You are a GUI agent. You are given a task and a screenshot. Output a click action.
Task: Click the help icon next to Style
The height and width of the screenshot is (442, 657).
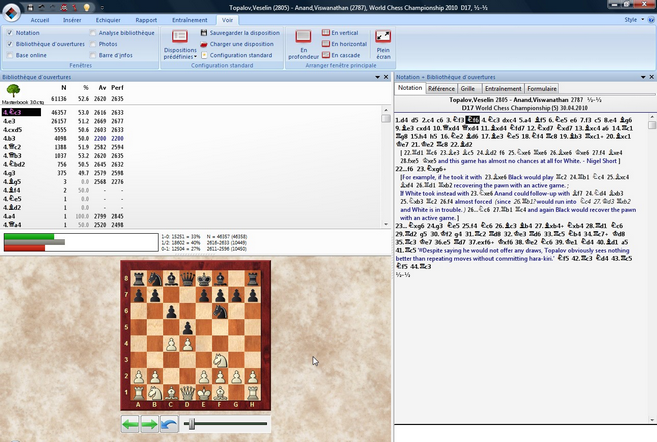click(652, 20)
